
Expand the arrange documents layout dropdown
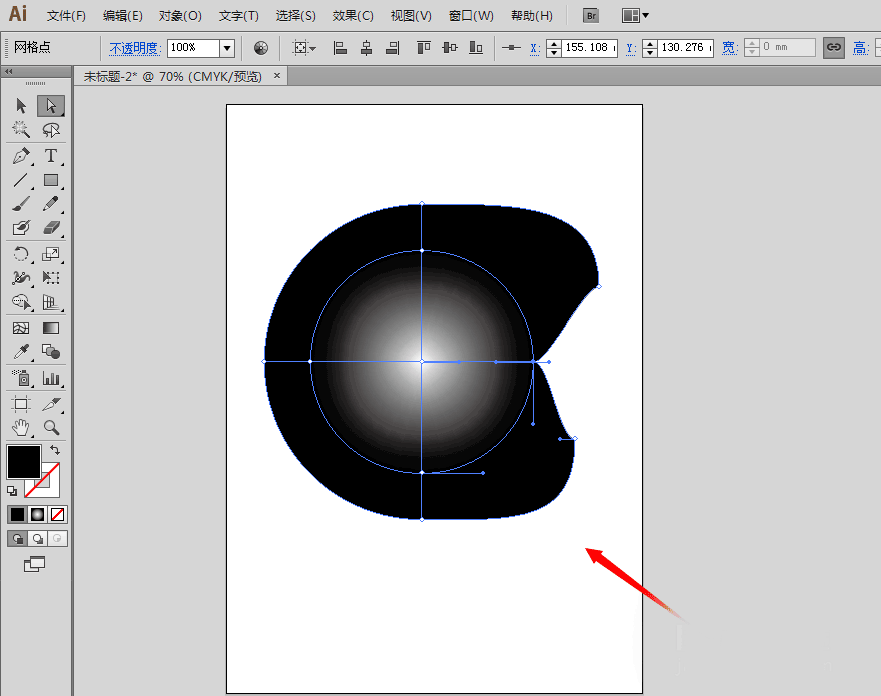pyautogui.click(x=636, y=15)
